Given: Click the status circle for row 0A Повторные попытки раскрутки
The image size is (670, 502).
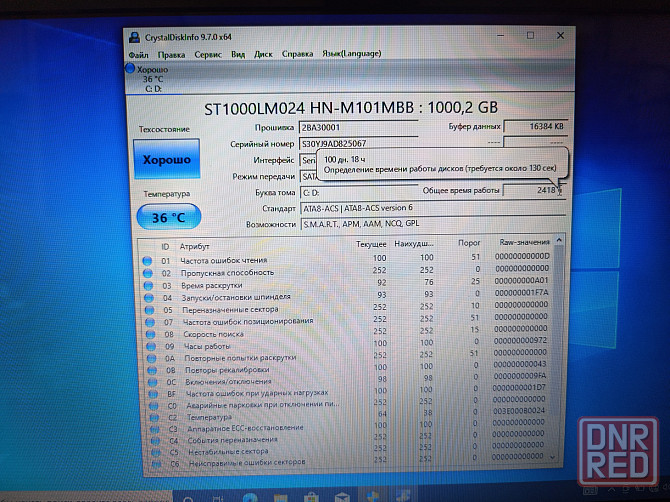Looking at the screenshot, I should click(152, 358).
